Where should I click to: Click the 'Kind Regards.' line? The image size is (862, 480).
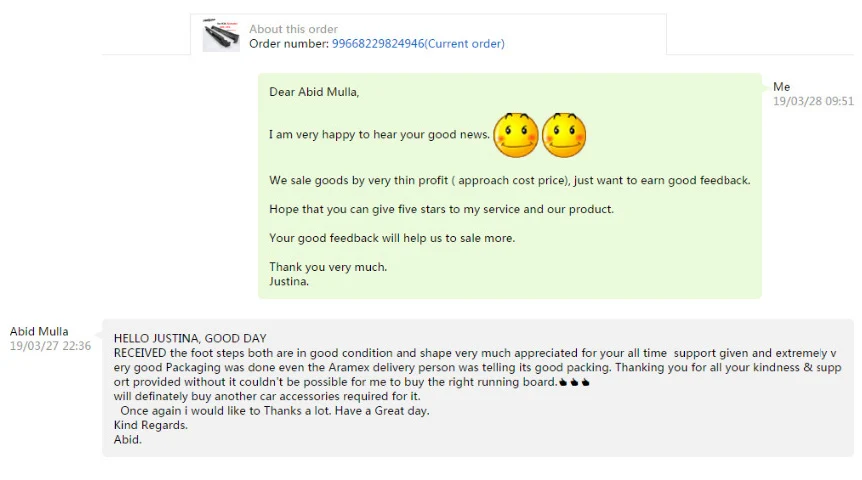point(151,425)
